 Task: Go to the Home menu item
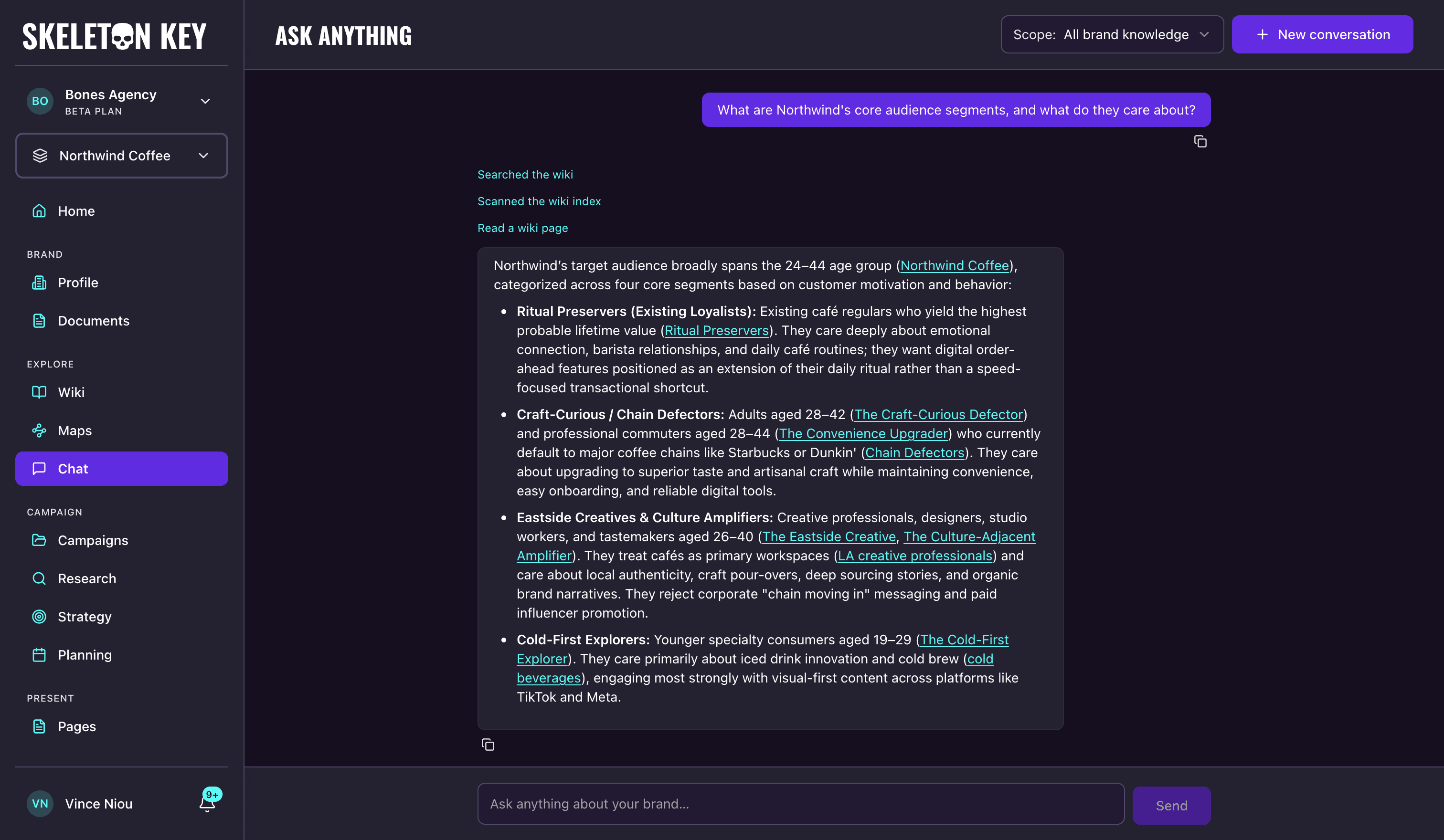(x=121, y=210)
